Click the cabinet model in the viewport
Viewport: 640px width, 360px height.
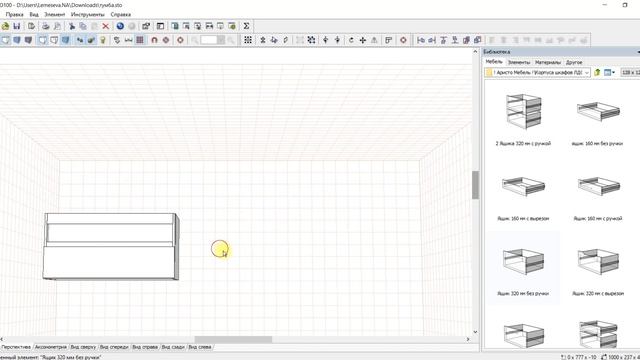pyautogui.click(x=111, y=247)
